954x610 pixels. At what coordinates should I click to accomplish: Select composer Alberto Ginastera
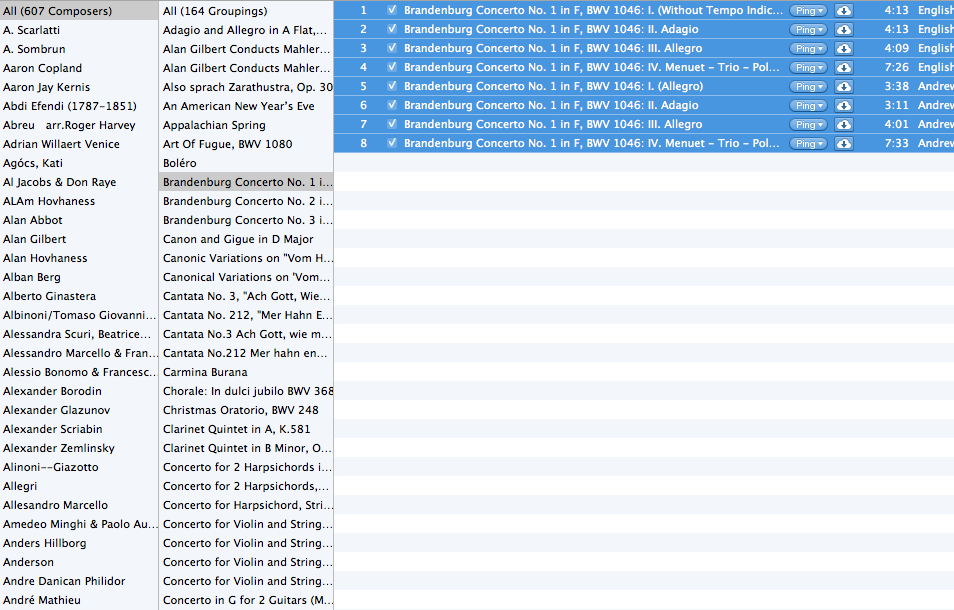(x=79, y=296)
